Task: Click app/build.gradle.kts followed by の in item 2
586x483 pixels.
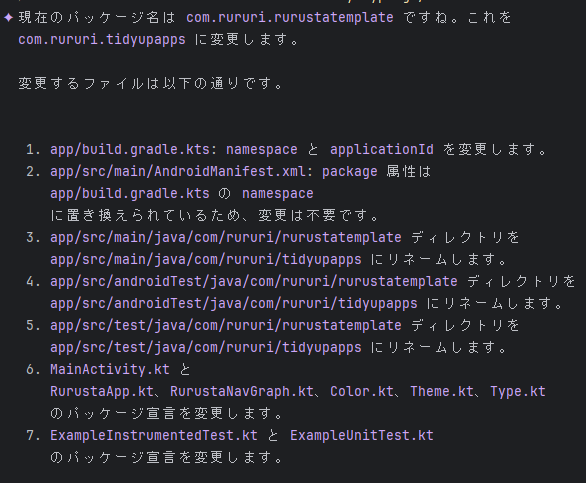Action: (130, 194)
